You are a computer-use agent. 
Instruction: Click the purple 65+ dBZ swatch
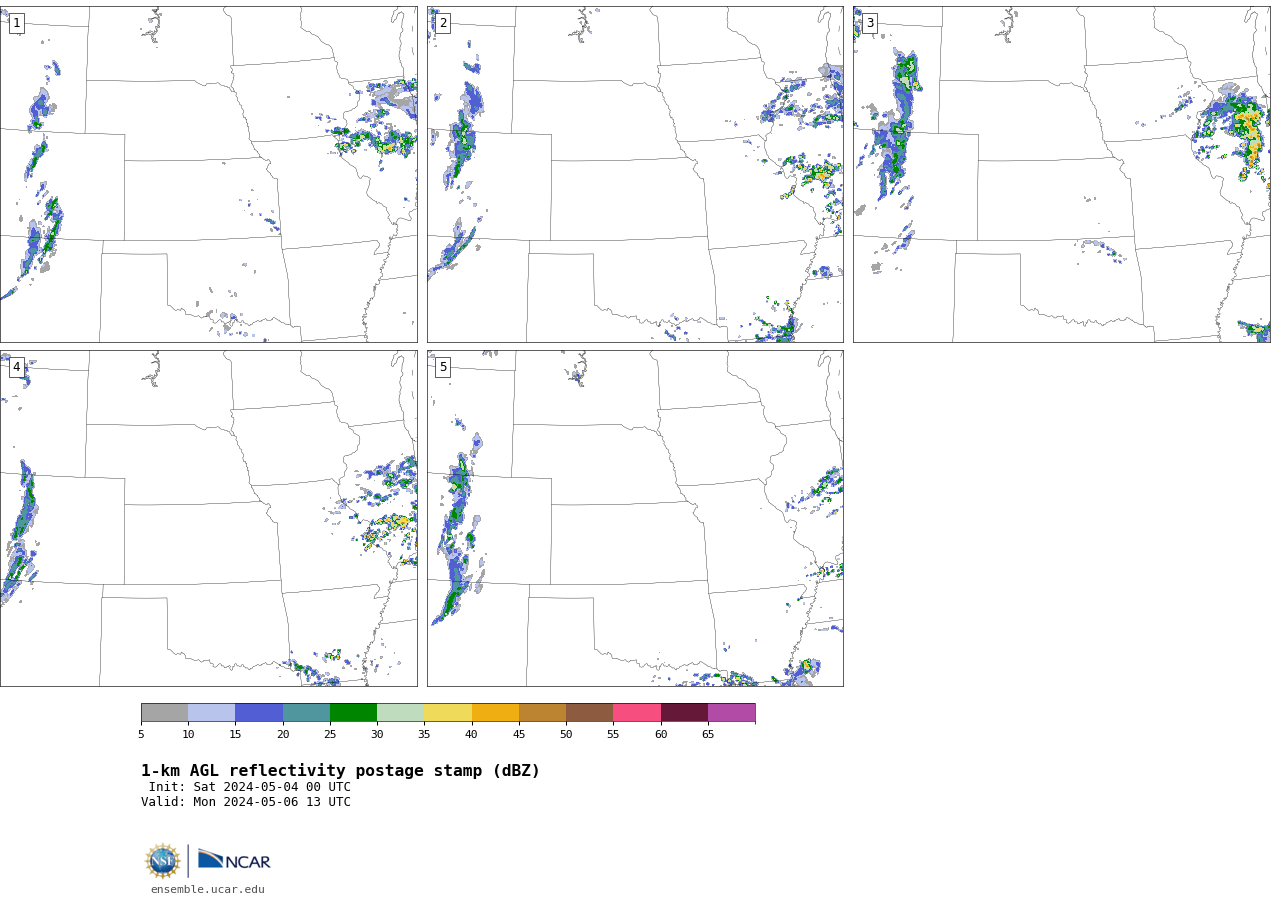pyautogui.click(x=731, y=713)
